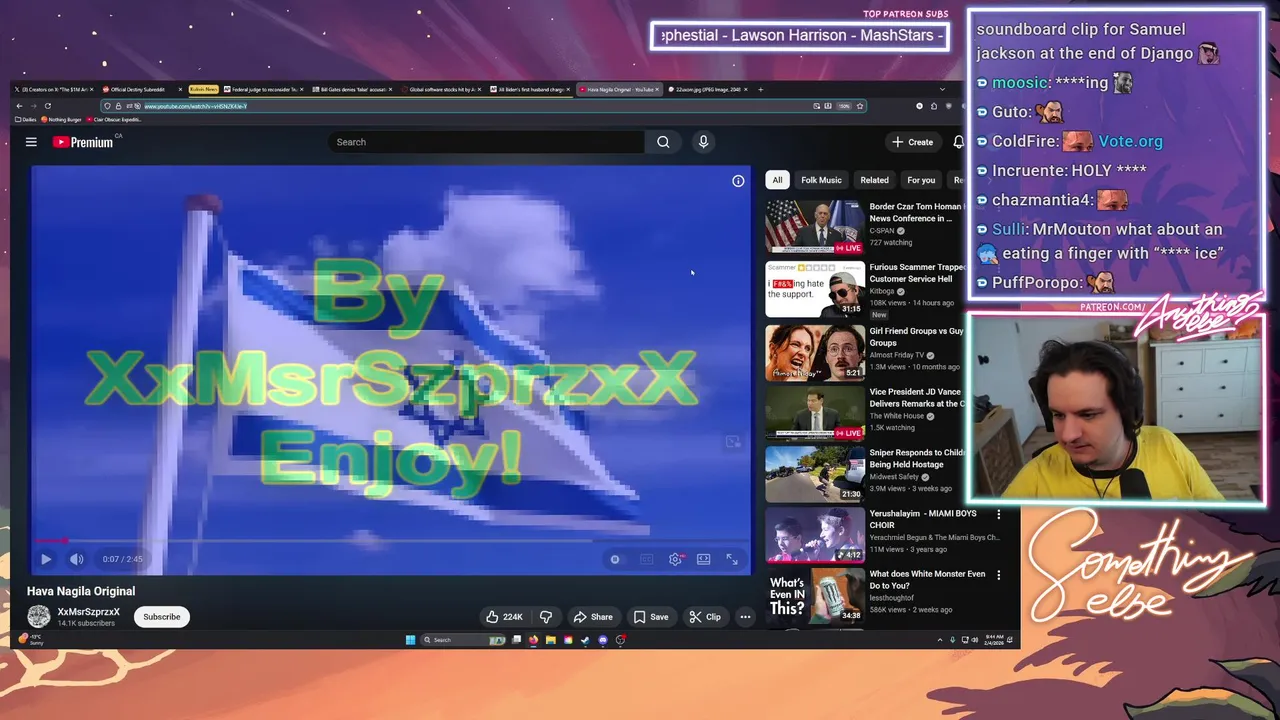Open the YouTube hamburger guide menu
Screen dimensions: 1280x720
(31, 142)
